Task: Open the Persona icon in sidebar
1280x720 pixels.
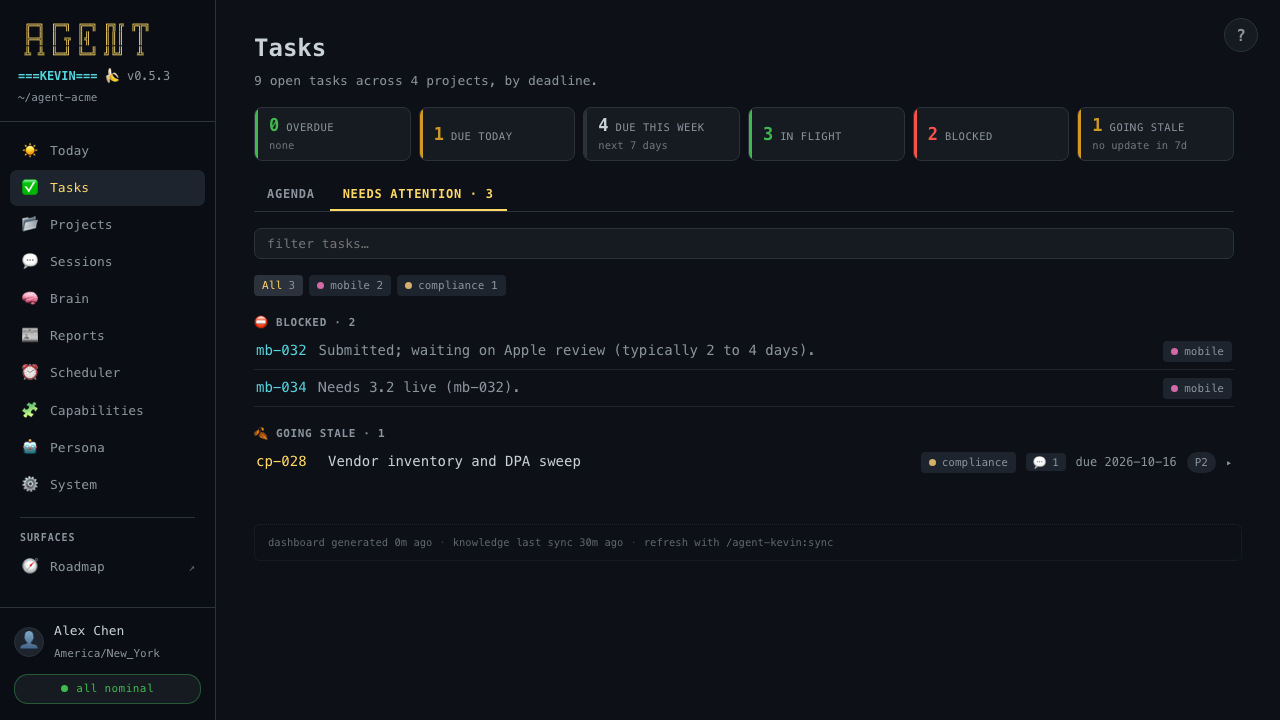Action: coord(30,447)
